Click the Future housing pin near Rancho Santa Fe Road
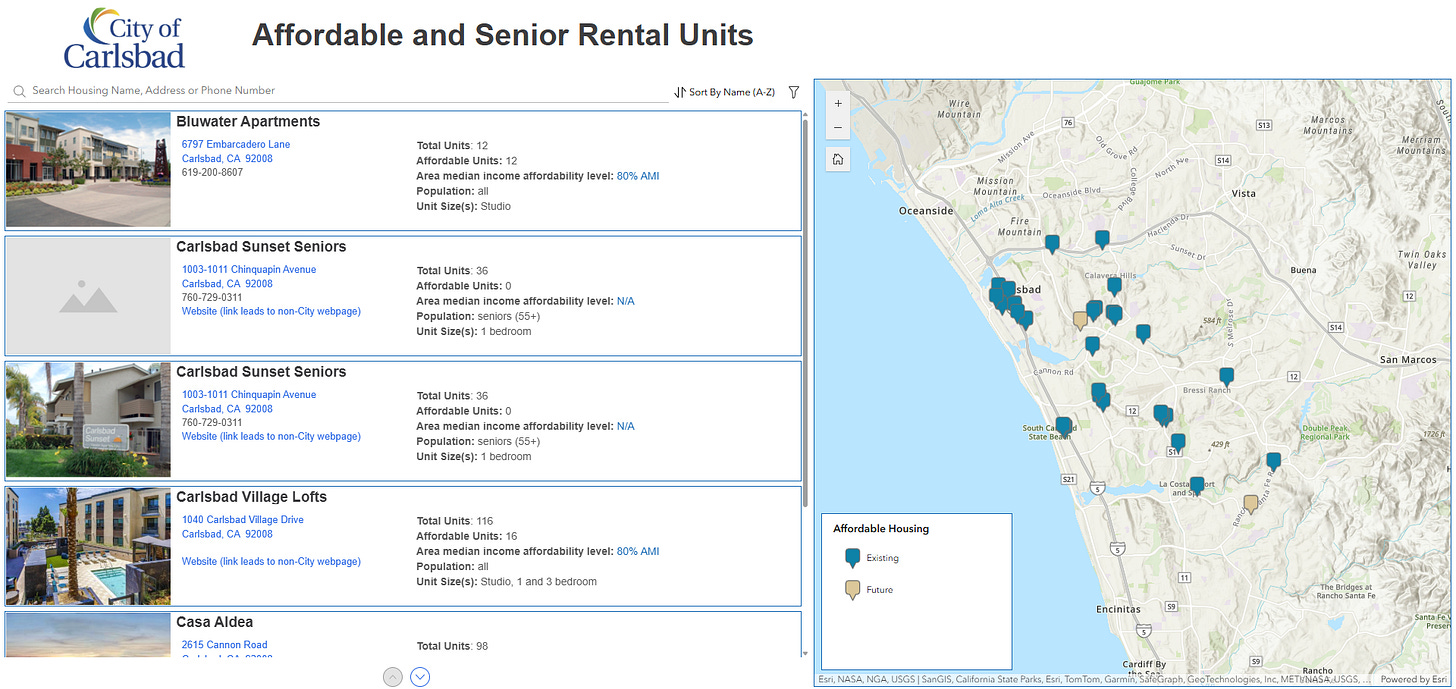The width and height of the screenshot is (1456, 689). [x=1250, y=503]
